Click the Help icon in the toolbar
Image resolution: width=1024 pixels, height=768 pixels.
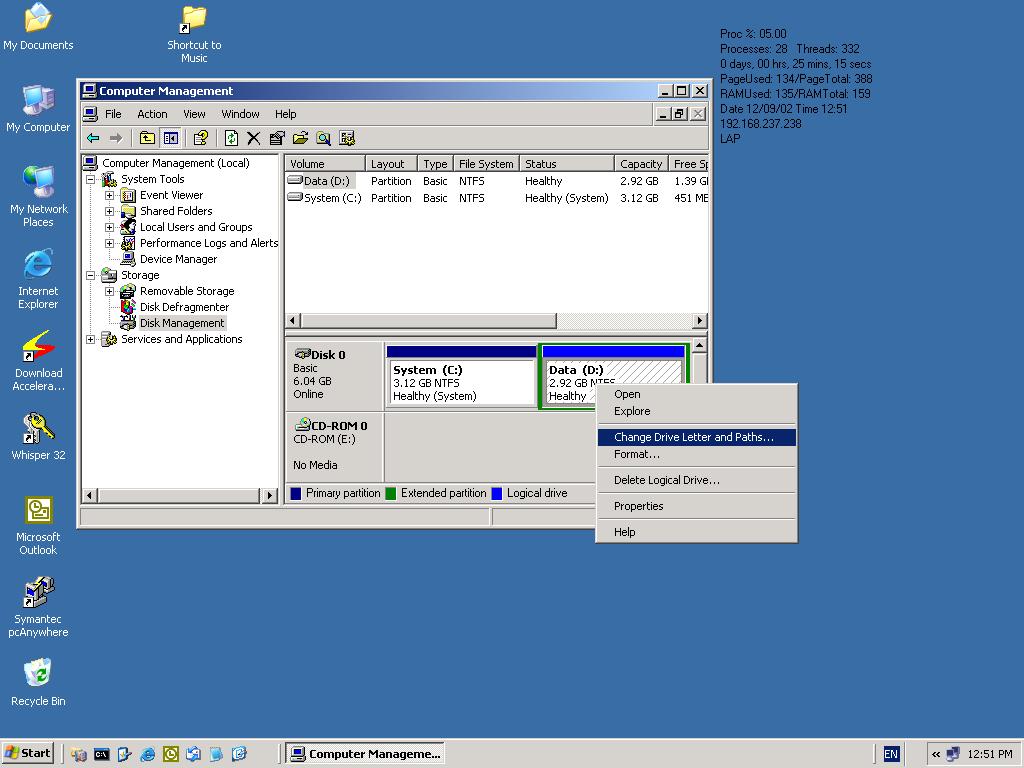click(x=201, y=138)
